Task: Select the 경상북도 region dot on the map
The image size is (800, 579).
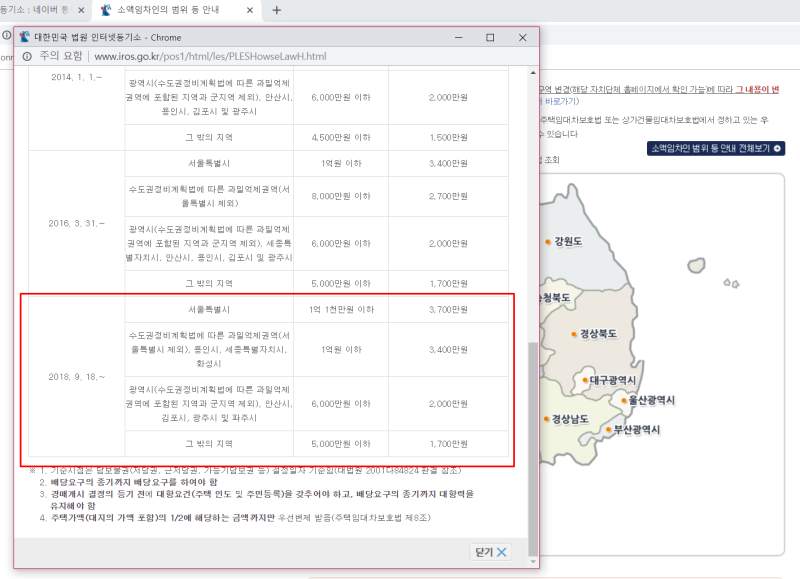Action: pos(573,332)
